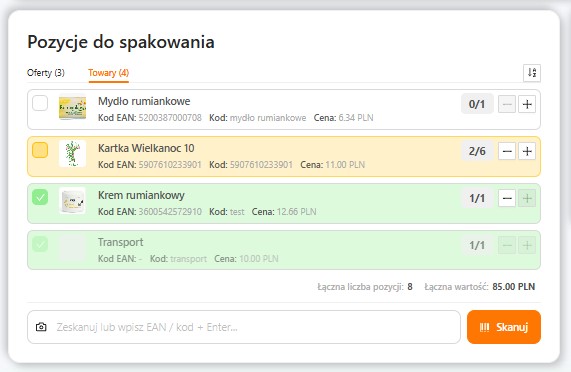Increase quantity for Mydło rumiankowe
This screenshot has width=571, height=372.
527,104
